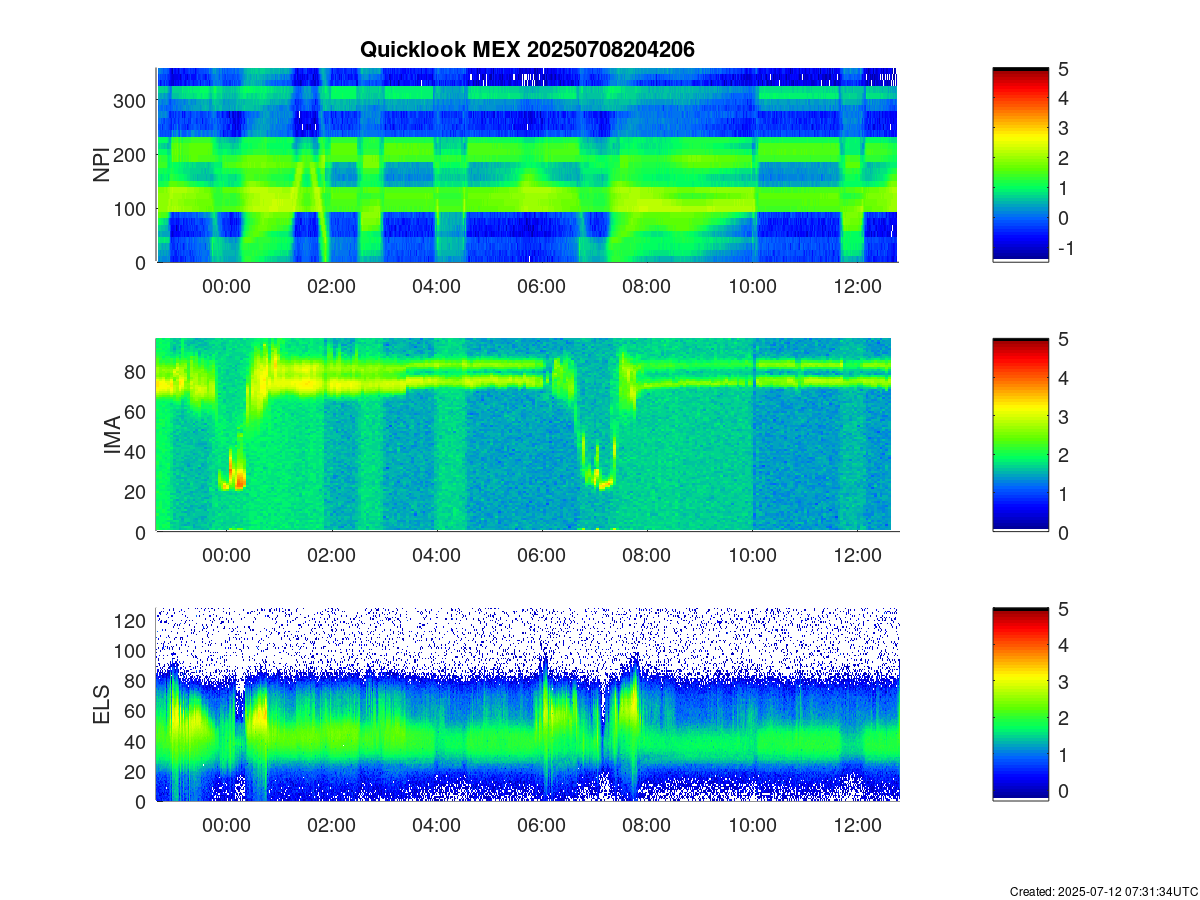Click the '06:00' tick below the ELS plot
Screen dimensions: 1200x900
click(x=542, y=825)
